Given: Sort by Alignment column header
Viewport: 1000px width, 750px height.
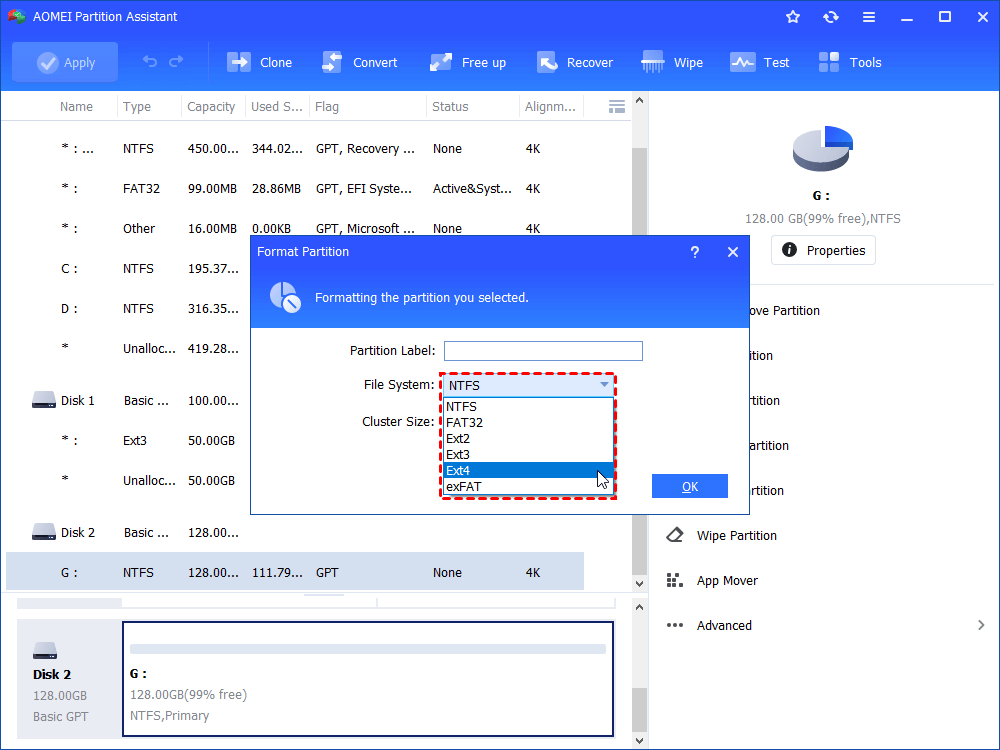Looking at the screenshot, I should tap(550, 107).
